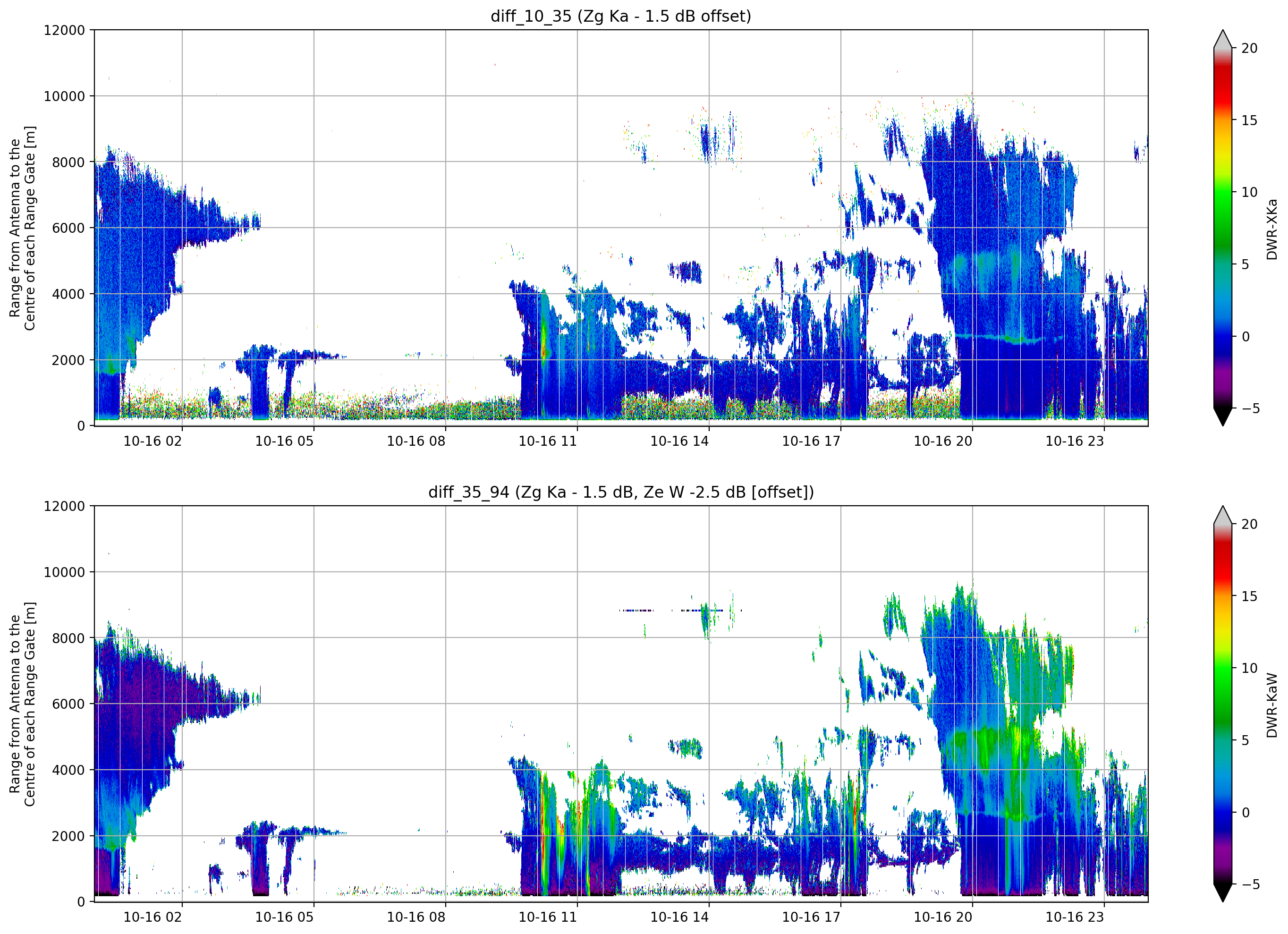1288x934 pixels.
Task: Click x-tick '10-16 08' under diff_10_35 plot
Action: (416, 442)
